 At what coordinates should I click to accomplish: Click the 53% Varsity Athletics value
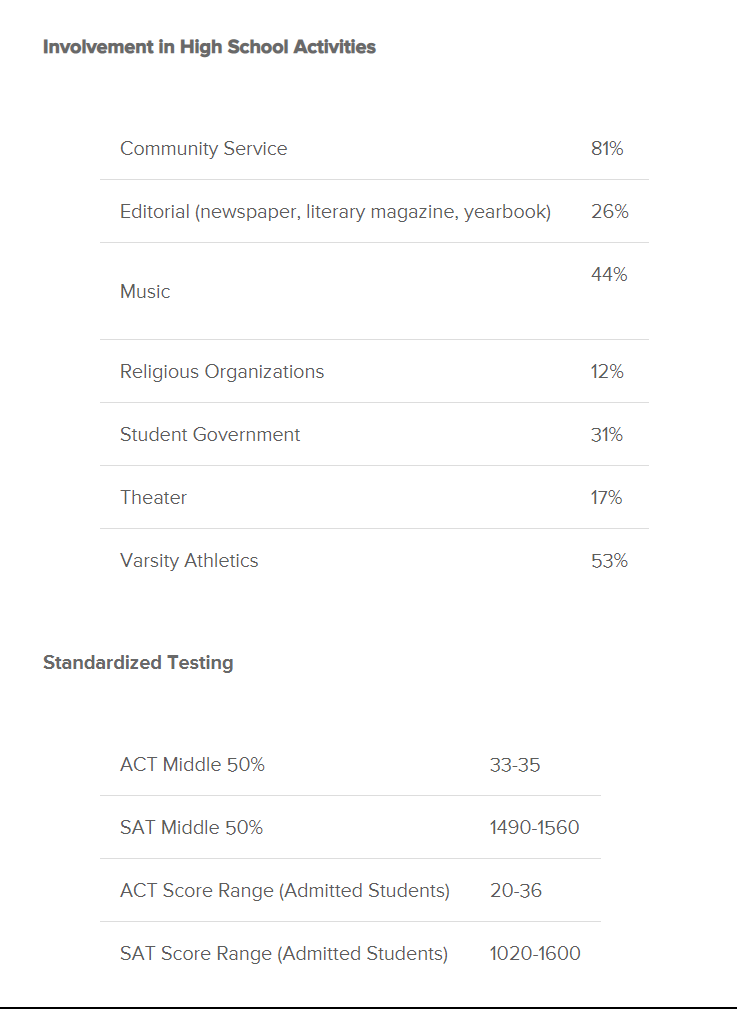[609, 561]
